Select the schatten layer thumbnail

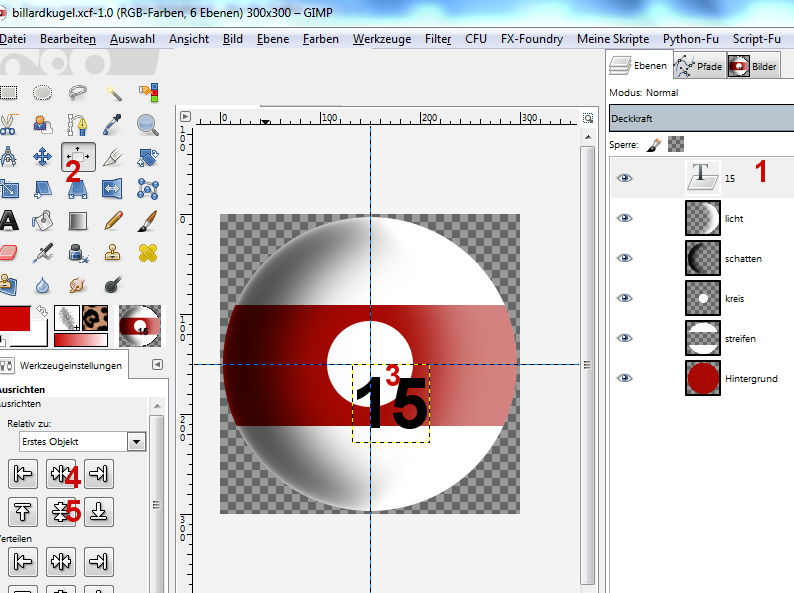702,258
